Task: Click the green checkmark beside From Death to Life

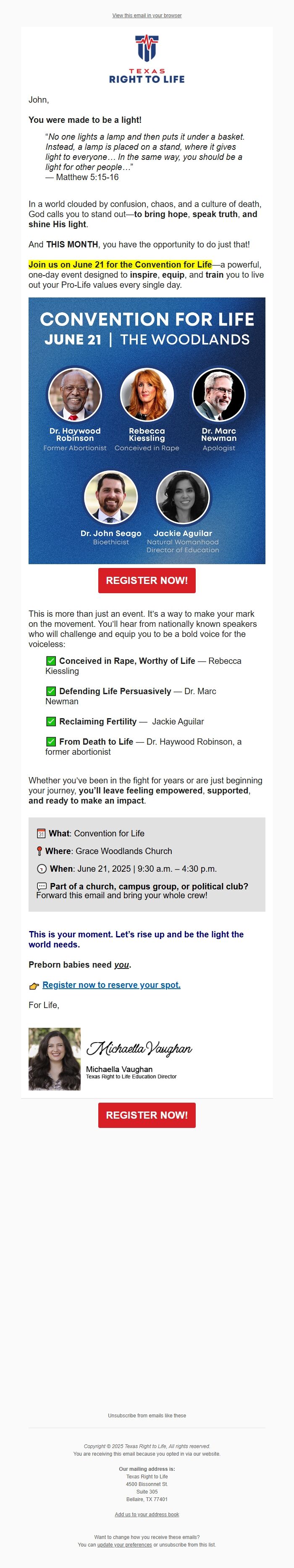Action: pos(51,741)
